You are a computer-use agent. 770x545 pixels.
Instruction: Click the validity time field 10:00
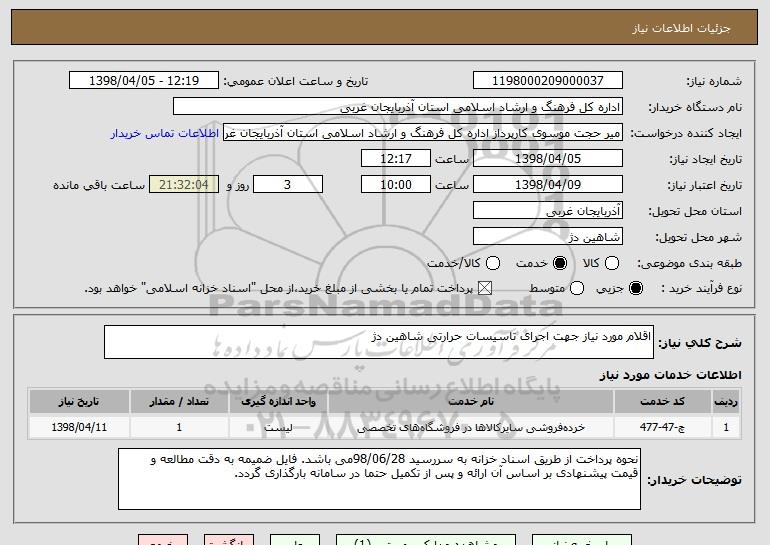(396, 185)
